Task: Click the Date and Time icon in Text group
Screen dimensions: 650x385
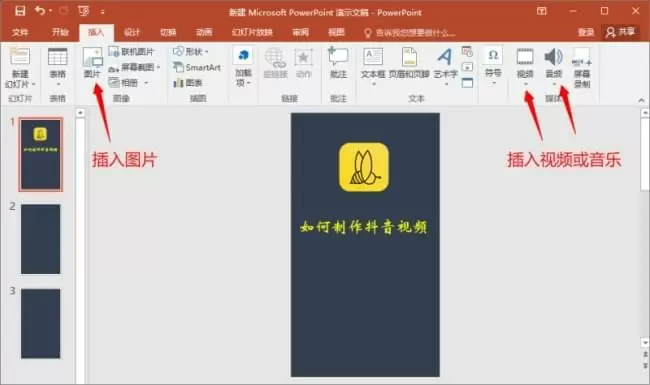Action: [x=467, y=51]
